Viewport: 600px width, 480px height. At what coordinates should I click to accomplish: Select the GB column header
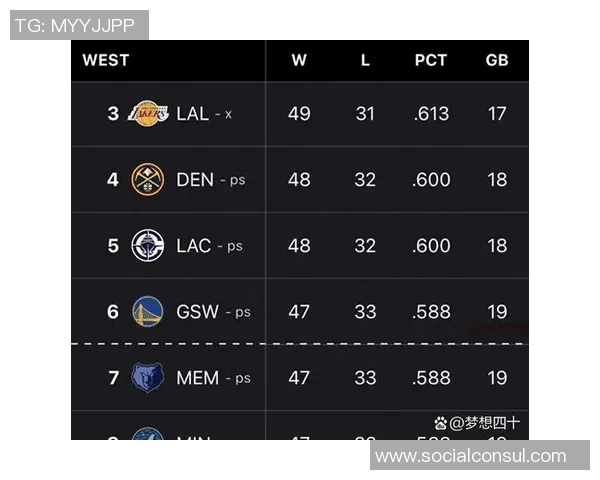pyautogui.click(x=497, y=60)
